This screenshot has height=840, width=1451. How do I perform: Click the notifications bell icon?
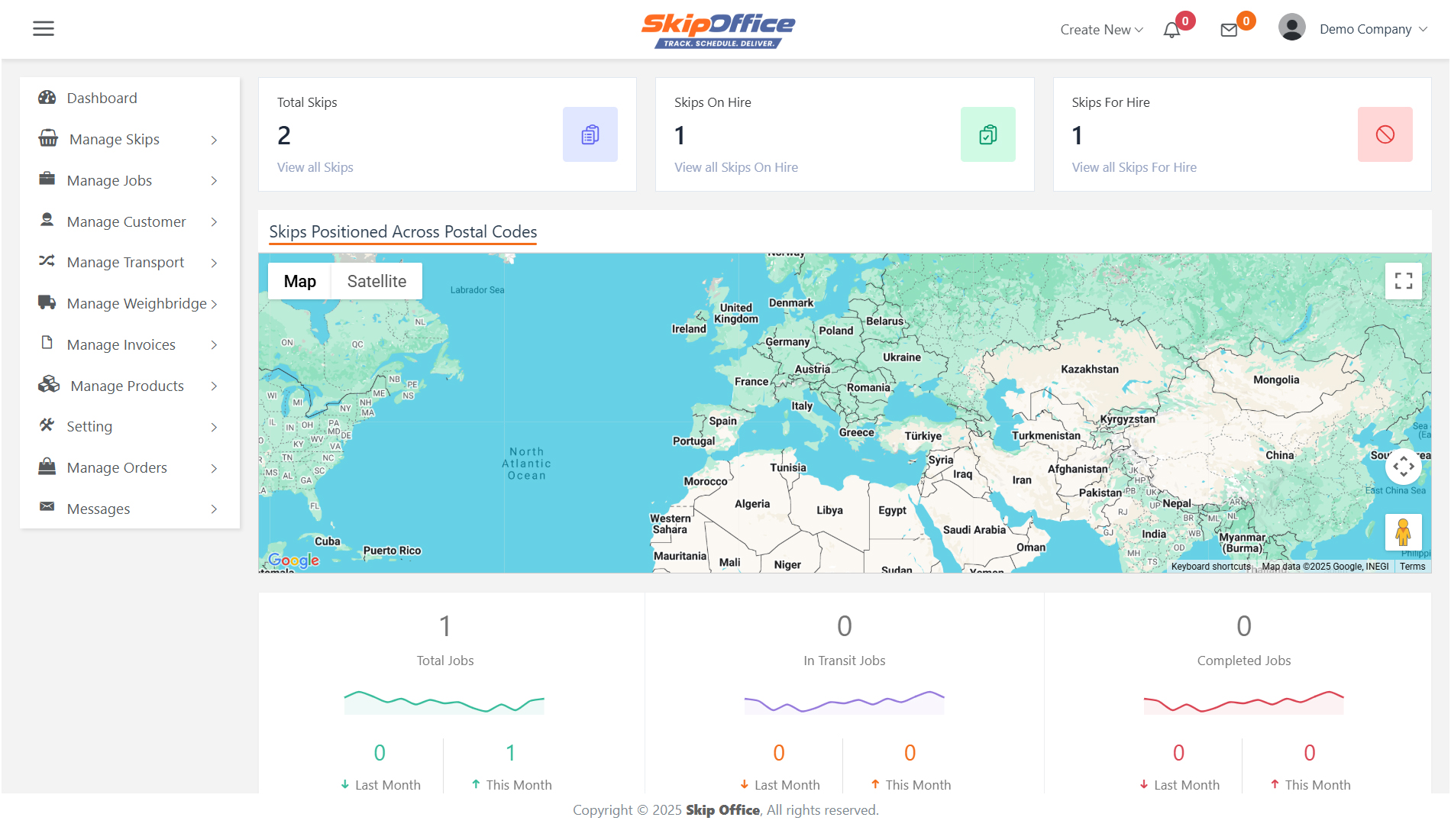[1171, 31]
